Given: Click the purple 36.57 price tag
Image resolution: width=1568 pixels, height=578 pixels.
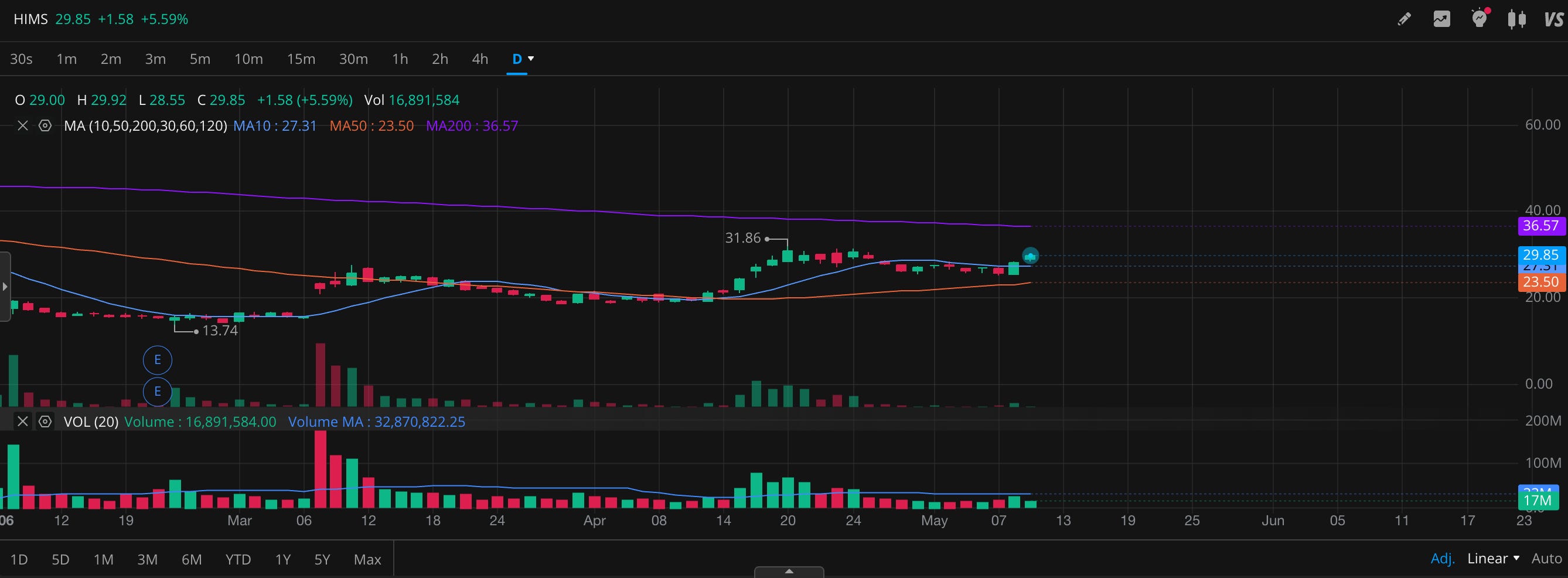Looking at the screenshot, I should click(1540, 226).
